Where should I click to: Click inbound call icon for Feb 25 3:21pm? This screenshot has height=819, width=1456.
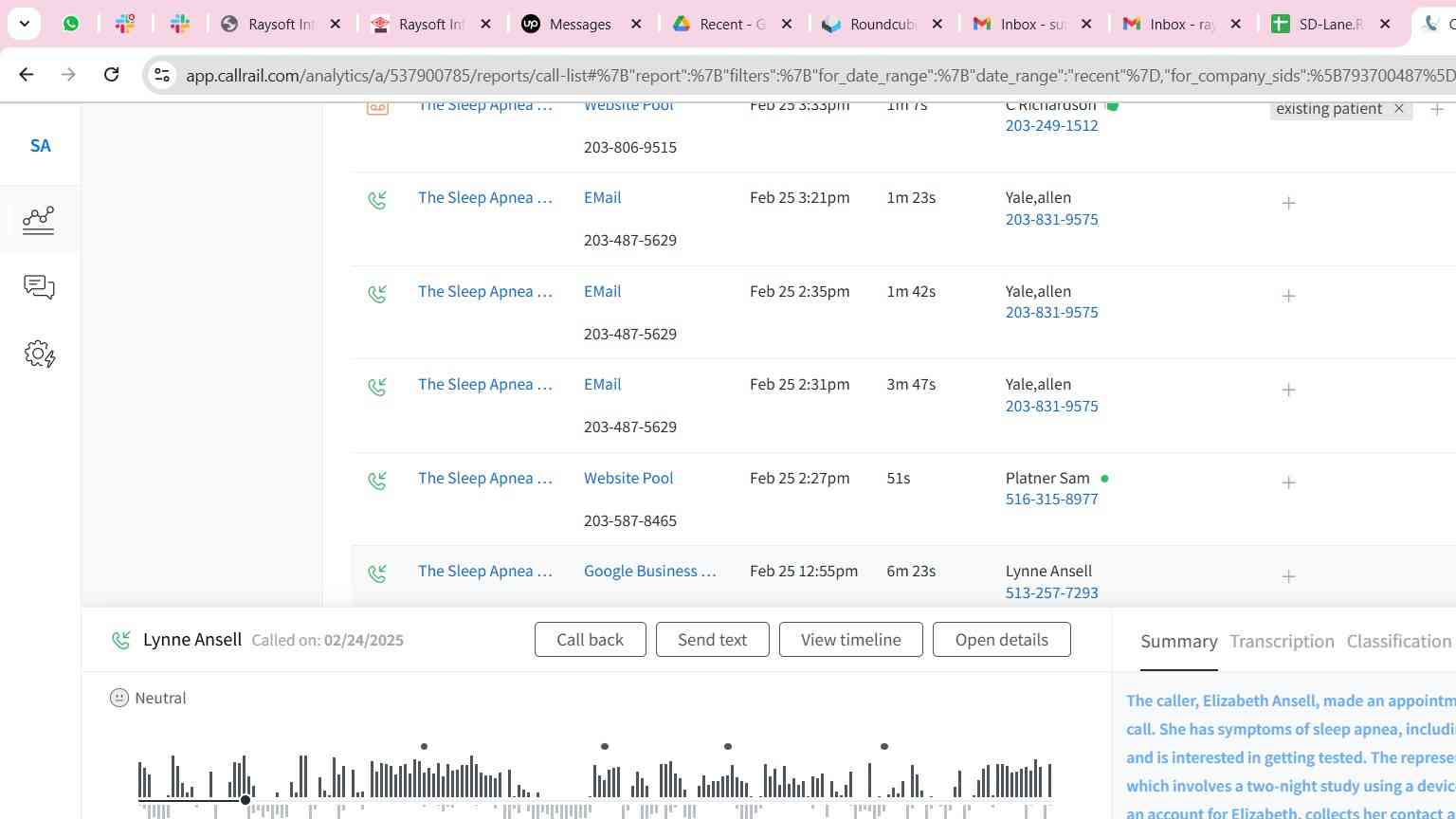coord(377,200)
